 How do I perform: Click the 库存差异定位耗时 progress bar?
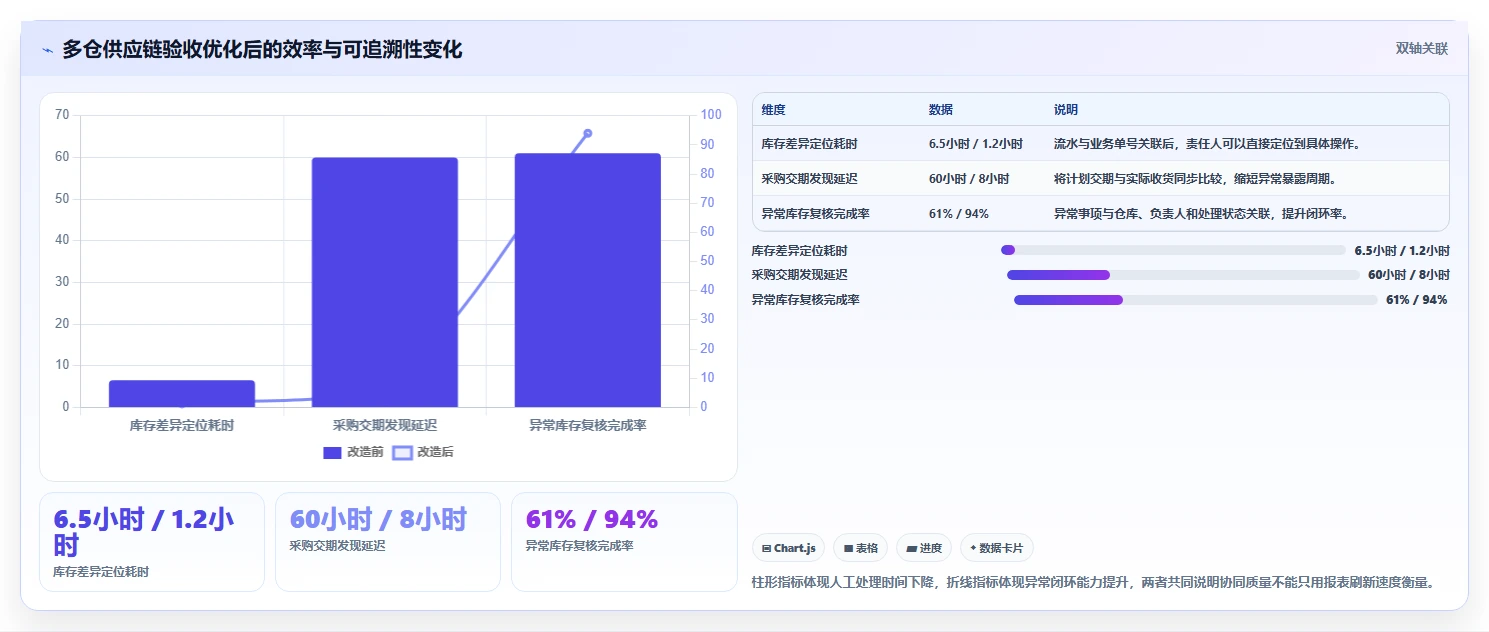[1173, 250]
